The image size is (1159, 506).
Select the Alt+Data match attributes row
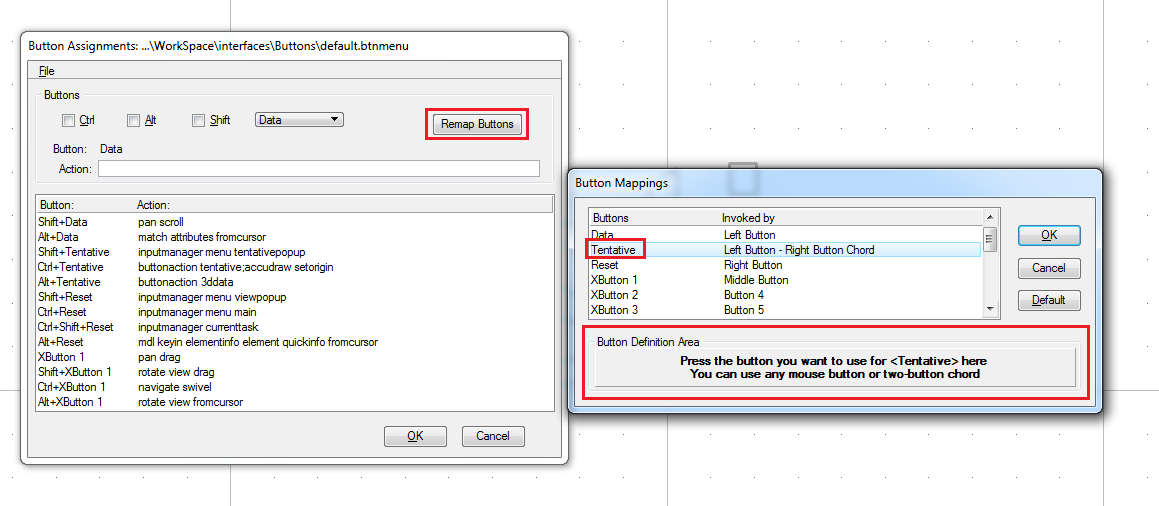(294, 236)
